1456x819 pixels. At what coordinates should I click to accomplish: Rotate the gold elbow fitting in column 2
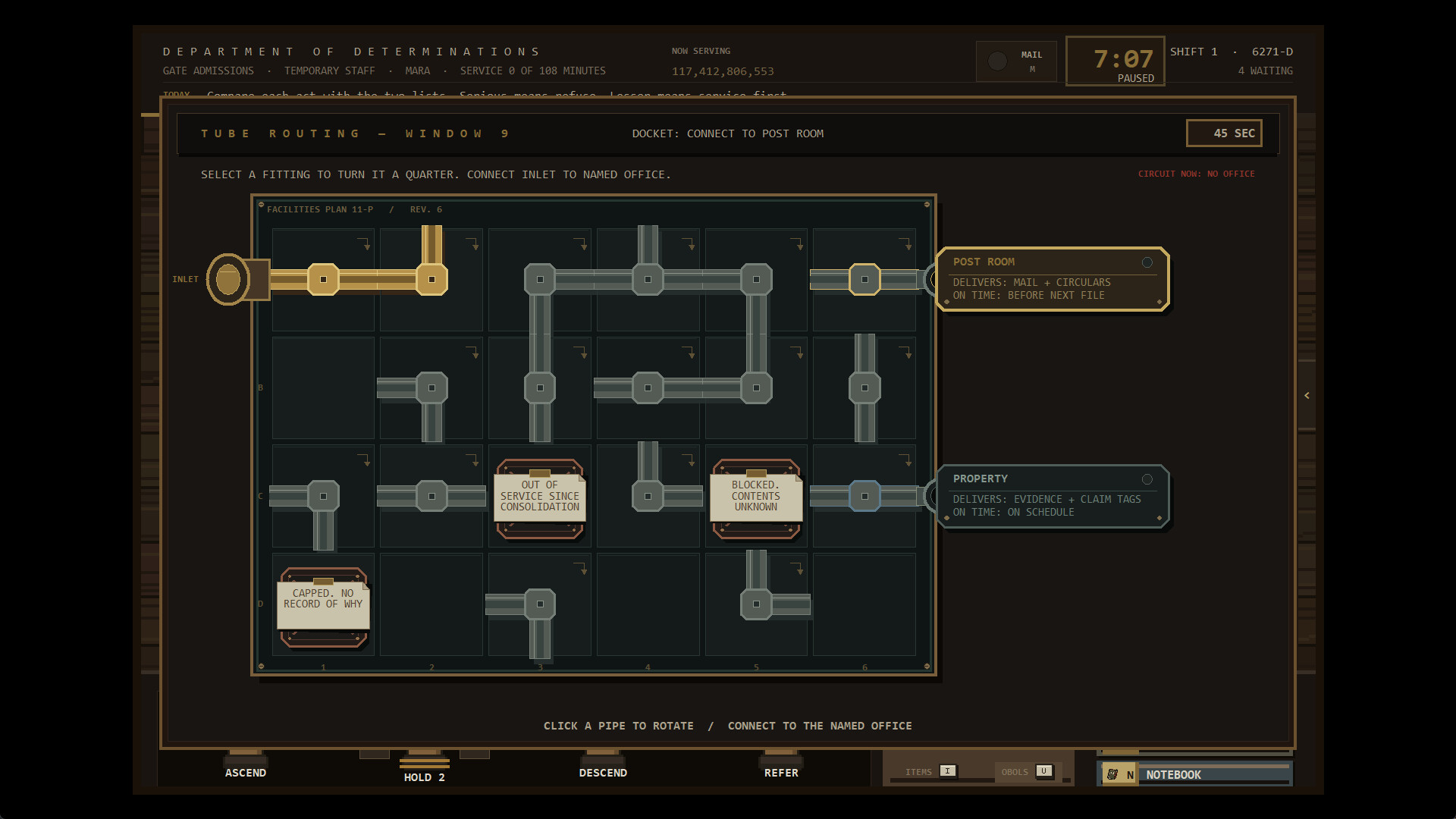pyautogui.click(x=431, y=280)
